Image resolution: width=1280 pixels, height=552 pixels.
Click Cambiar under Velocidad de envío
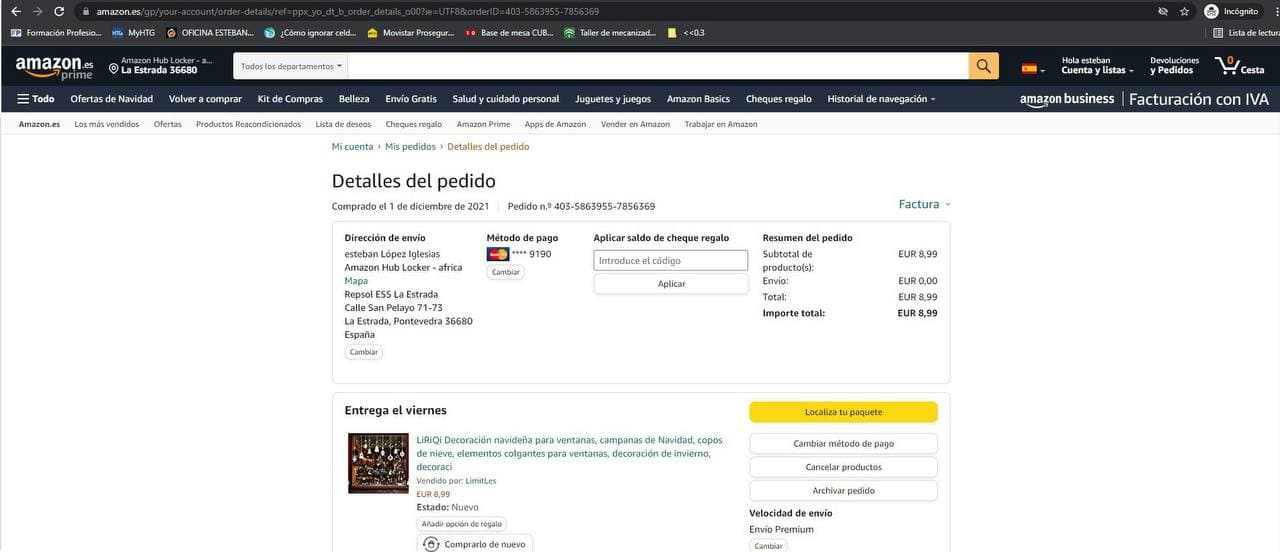768,546
